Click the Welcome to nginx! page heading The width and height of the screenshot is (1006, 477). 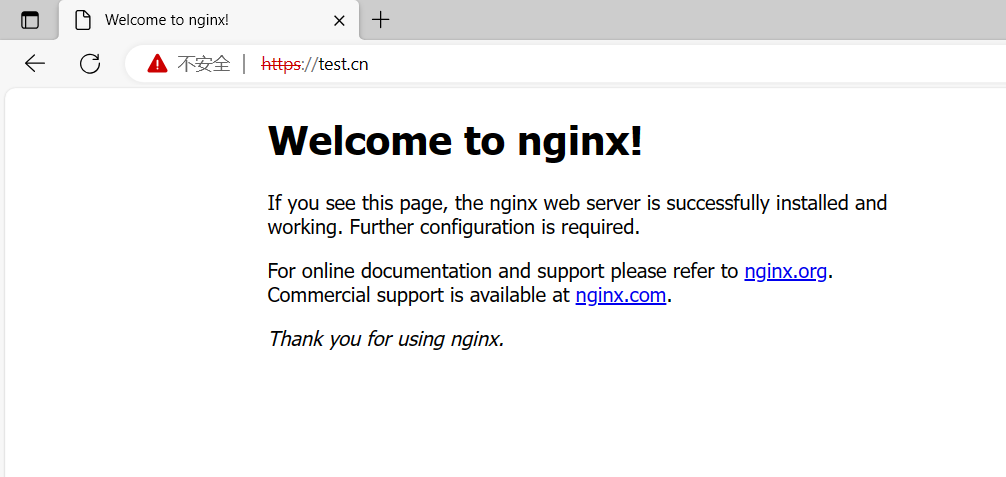point(455,141)
